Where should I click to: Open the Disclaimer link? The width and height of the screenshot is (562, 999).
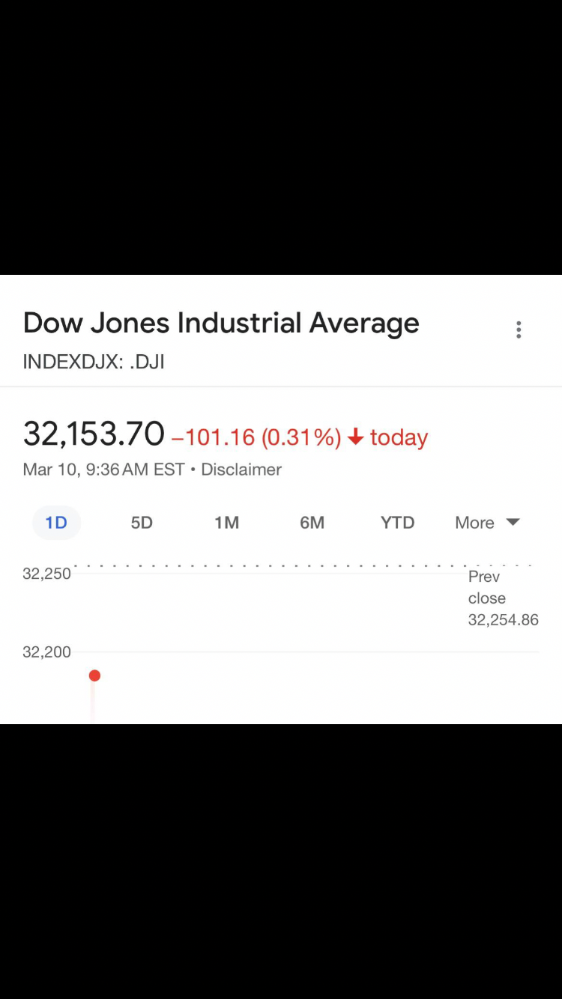(241, 470)
